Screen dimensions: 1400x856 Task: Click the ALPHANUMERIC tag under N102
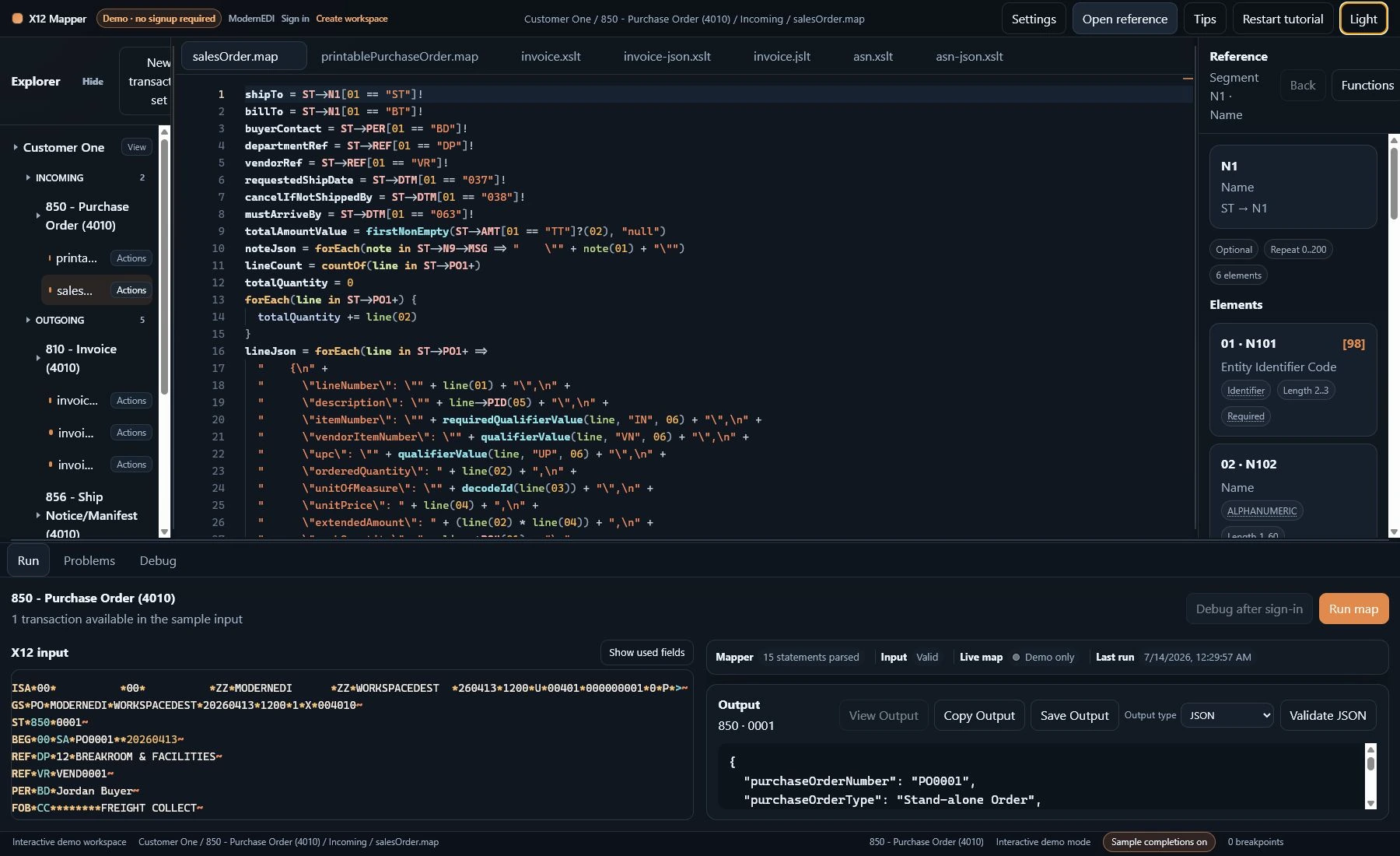1262,510
